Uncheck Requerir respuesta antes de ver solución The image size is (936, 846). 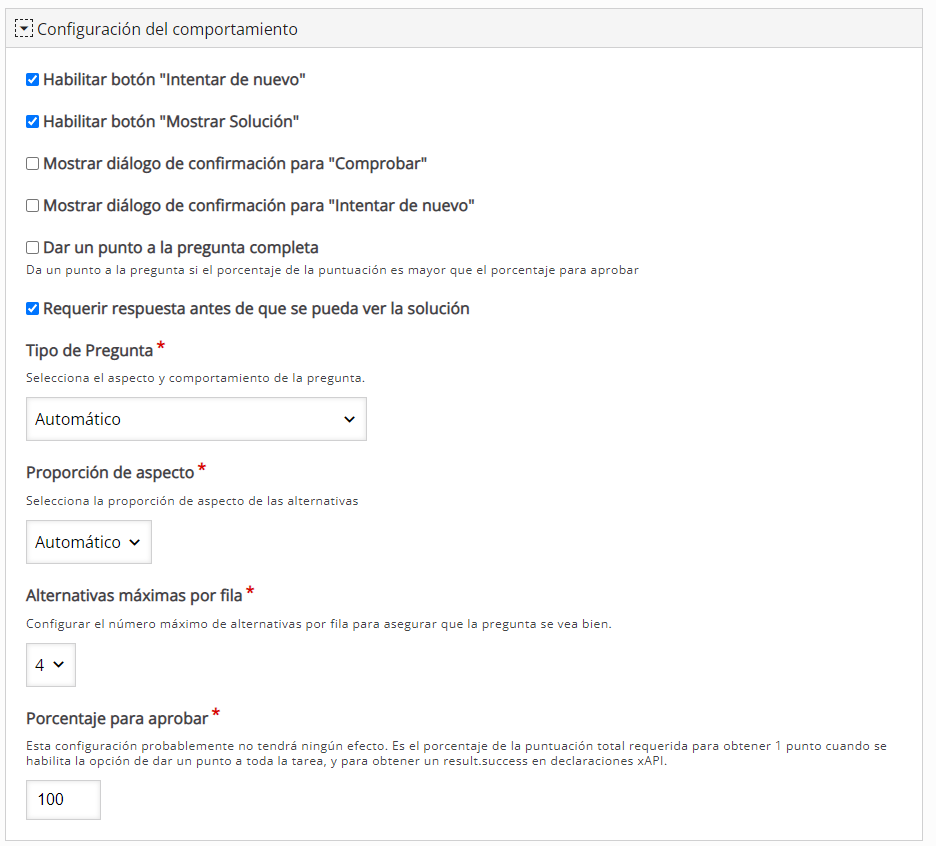click(32, 309)
